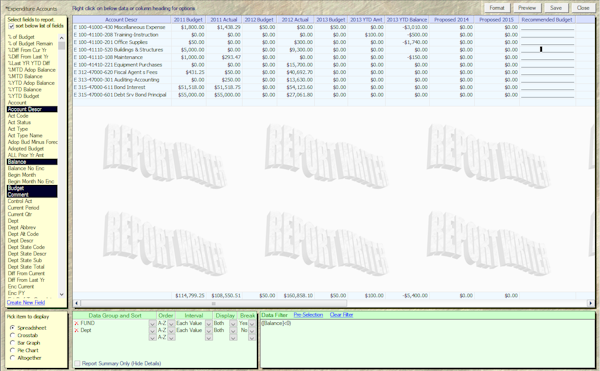Select 'Account Descr' field in the list

tap(32, 109)
